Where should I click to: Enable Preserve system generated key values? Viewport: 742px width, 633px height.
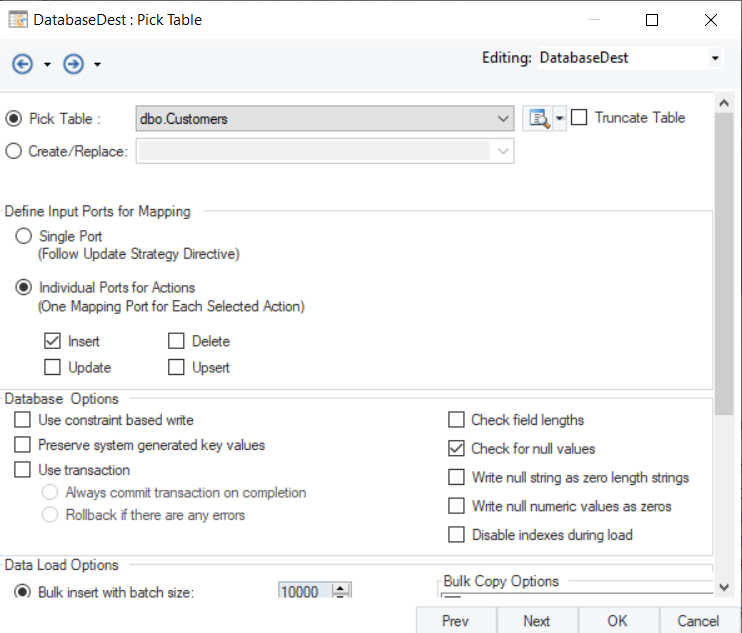[22, 445]
